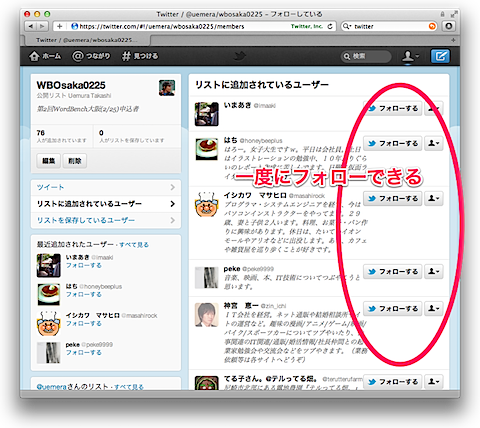Open @honeybeeplus profile name in main list

(261, 141)
